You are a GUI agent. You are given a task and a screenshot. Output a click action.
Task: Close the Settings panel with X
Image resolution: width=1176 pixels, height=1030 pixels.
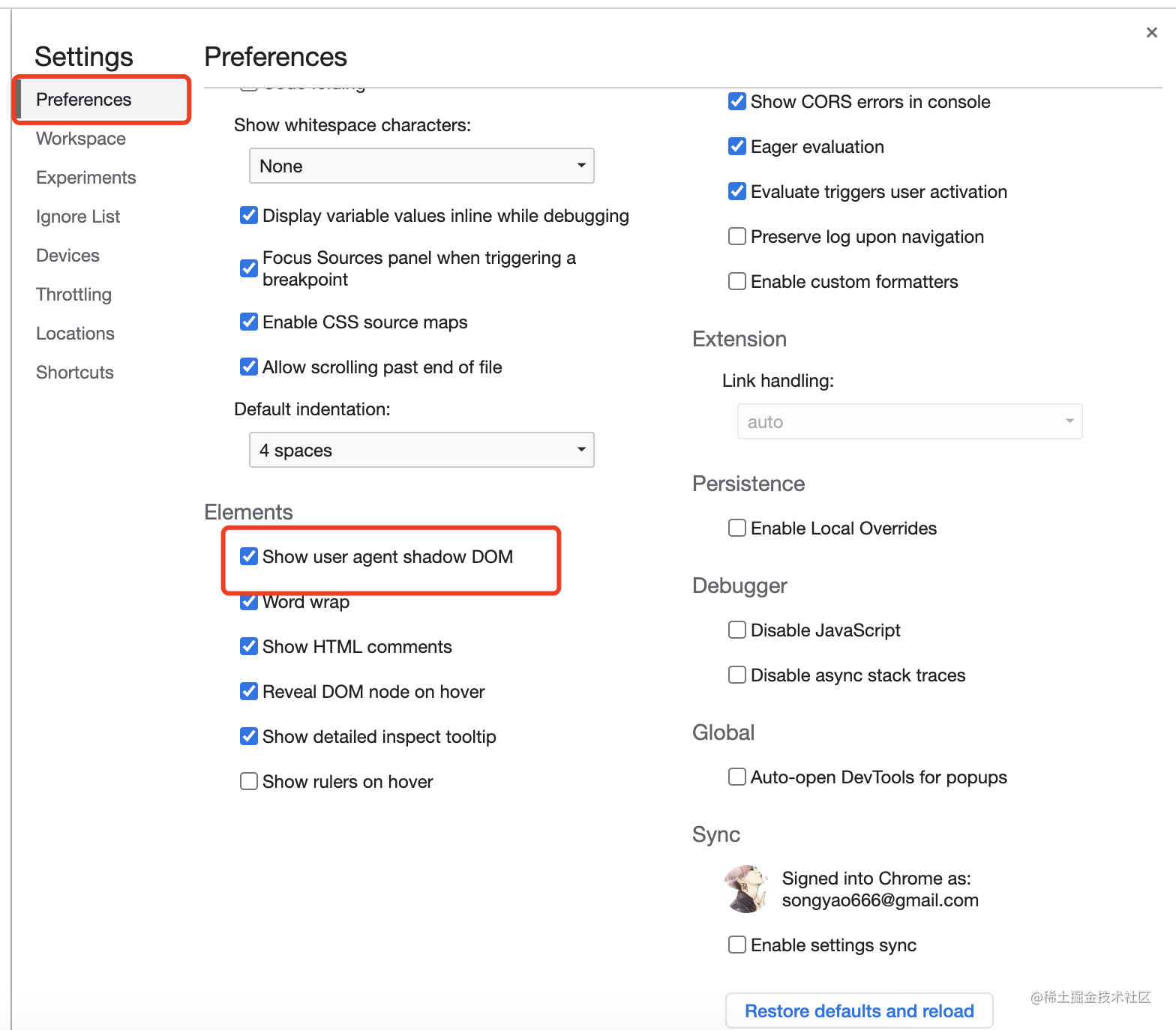pos(1151,32)
